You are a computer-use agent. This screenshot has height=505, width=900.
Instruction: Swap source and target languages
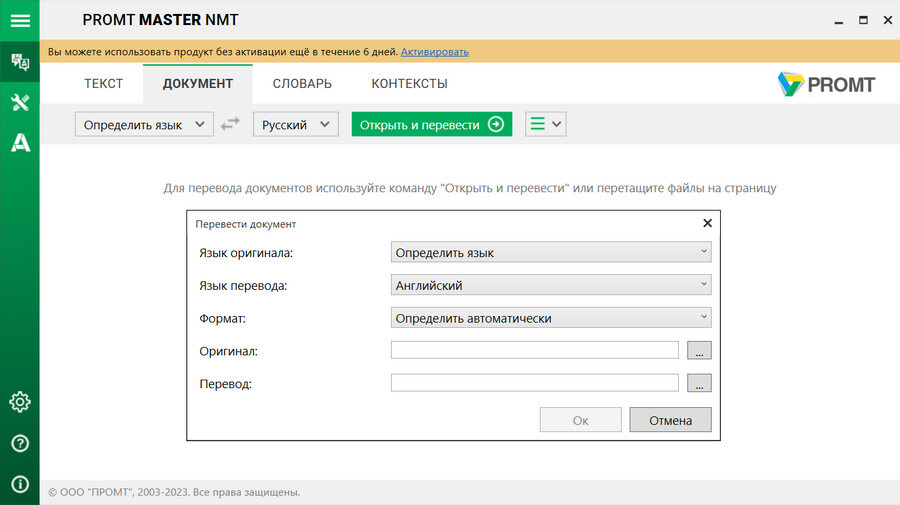coord(230,124)
